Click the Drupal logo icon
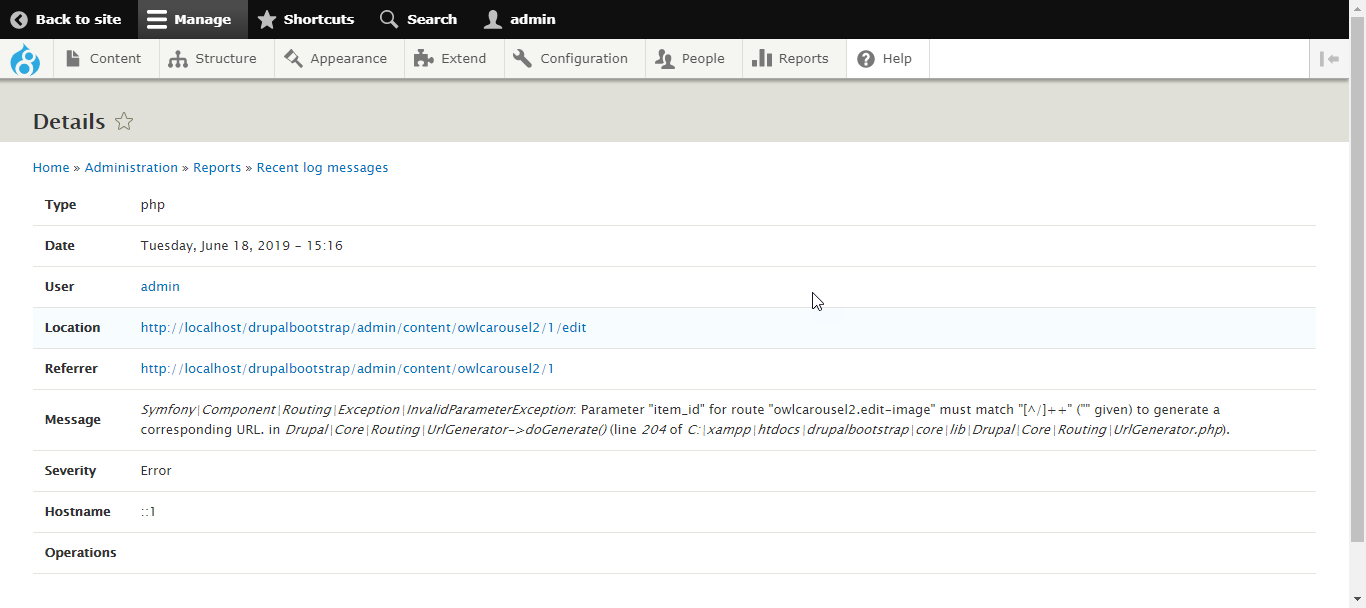Viewport: 1366px width, 608px height. [25, 58]
